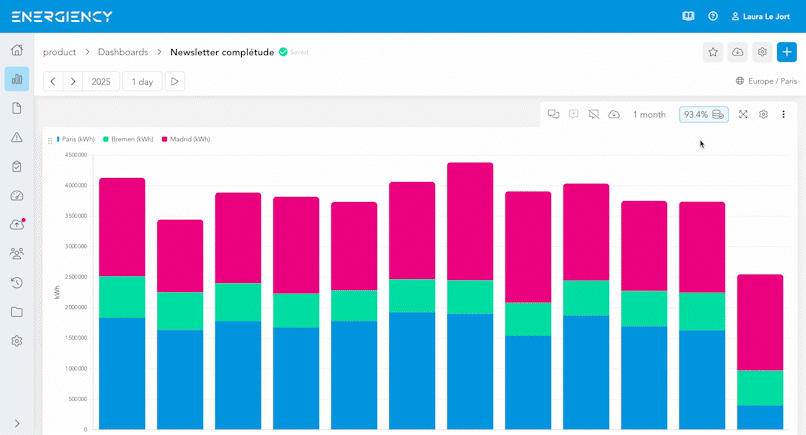
Task: Click the Energiency logo
Action: click(62, 16)
